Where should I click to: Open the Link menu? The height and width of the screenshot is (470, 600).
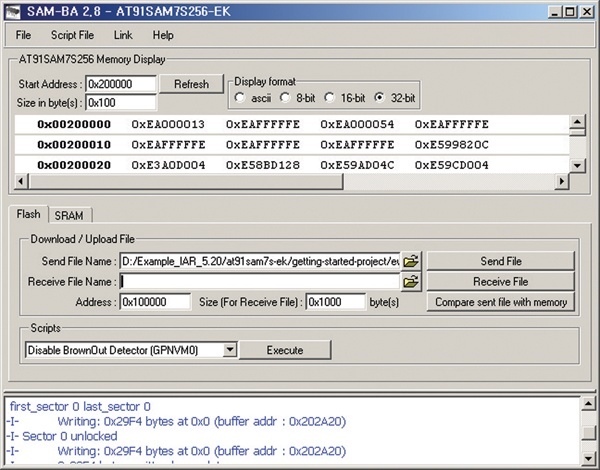123,35
